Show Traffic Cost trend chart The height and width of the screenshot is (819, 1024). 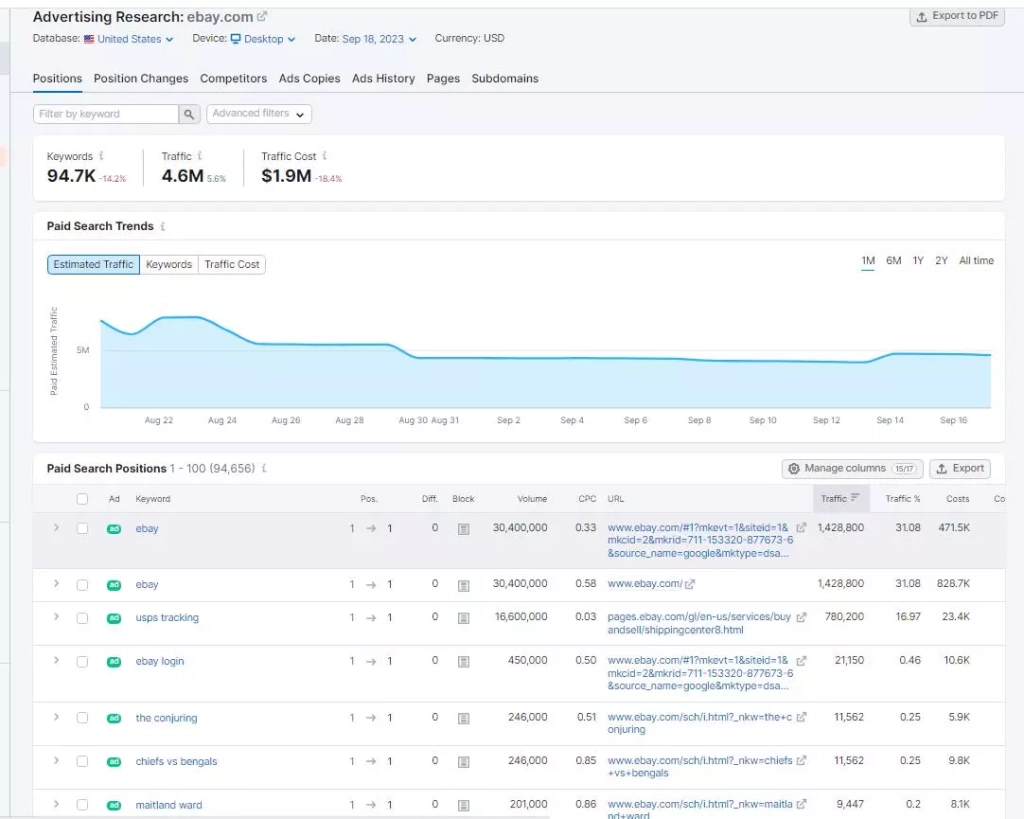tap(232, 265)
